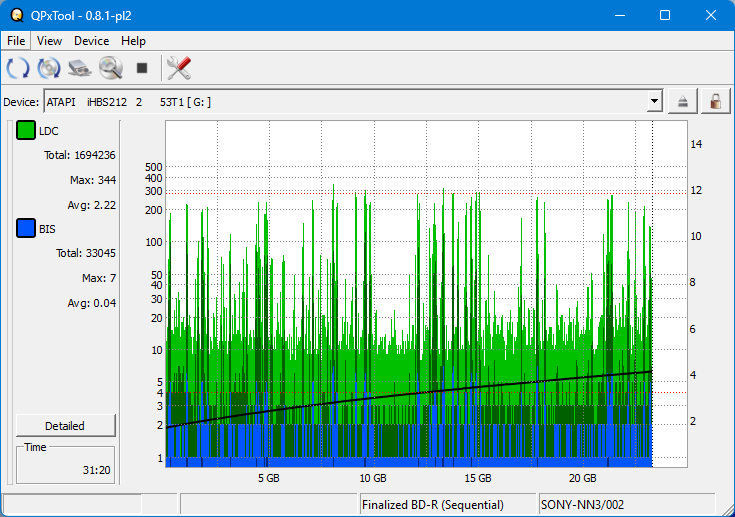Click the BIS Max: 7 value
Viewport: 735px width, 517px height.
click(99, 278)
